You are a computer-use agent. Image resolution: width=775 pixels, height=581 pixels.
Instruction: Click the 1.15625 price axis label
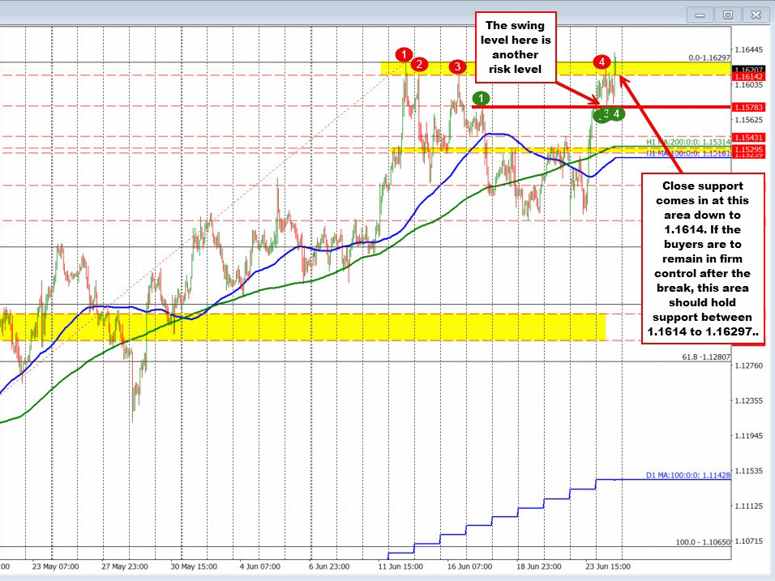(749, 120)
